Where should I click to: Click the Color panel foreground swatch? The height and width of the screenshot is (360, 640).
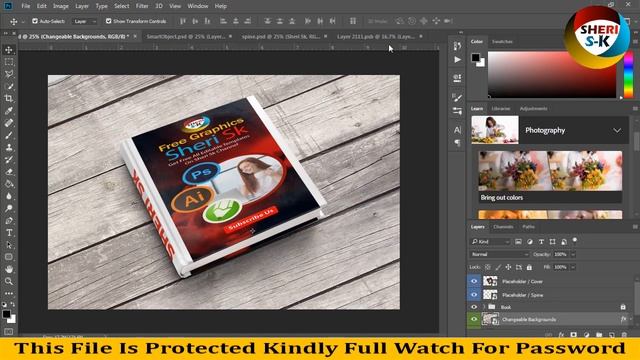[x=476, y=58]
